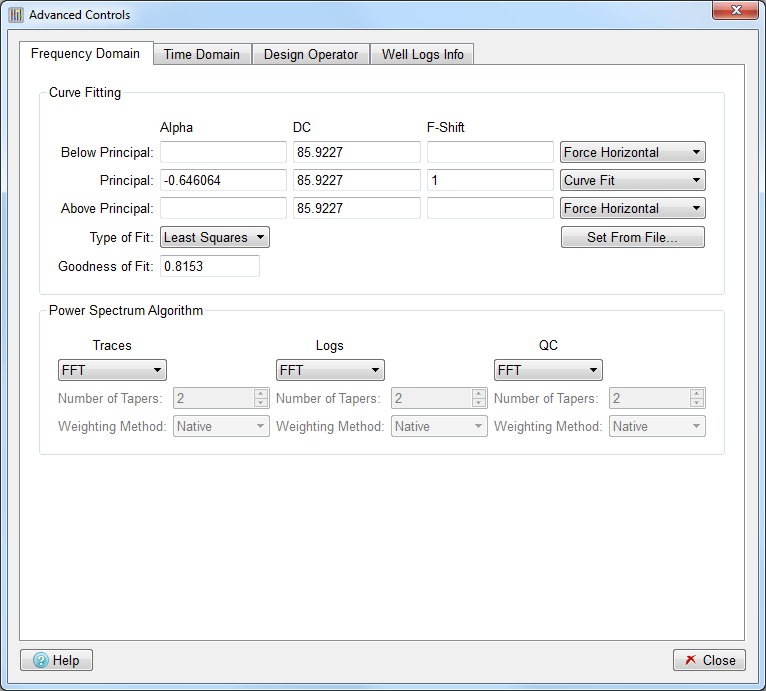Click the Type of Fit label
Image resolution: width=766 pixels, height=691 pixels.
click(x=122, y=238)
